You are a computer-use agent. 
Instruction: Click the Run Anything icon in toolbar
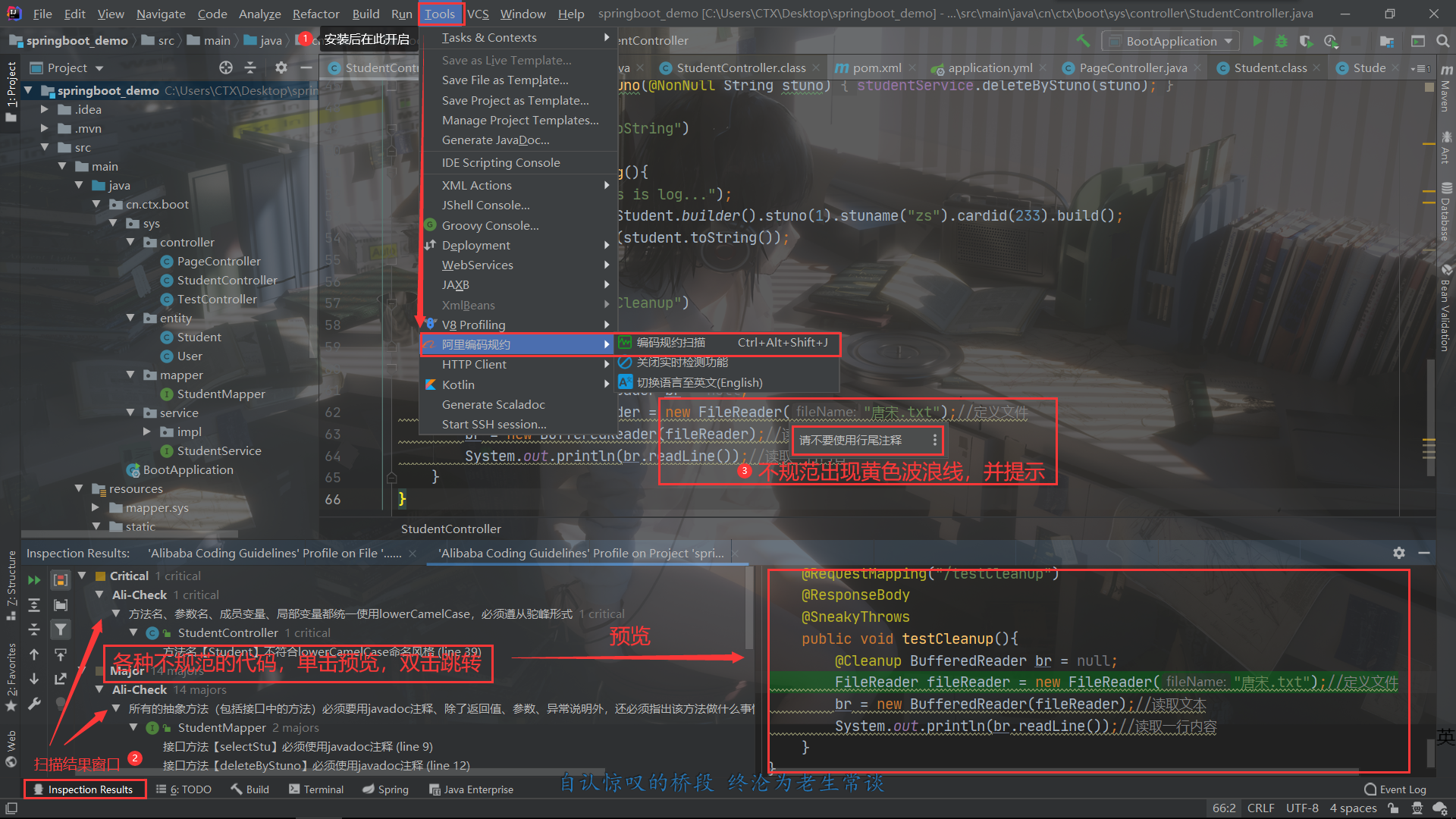coord(1418,41)
